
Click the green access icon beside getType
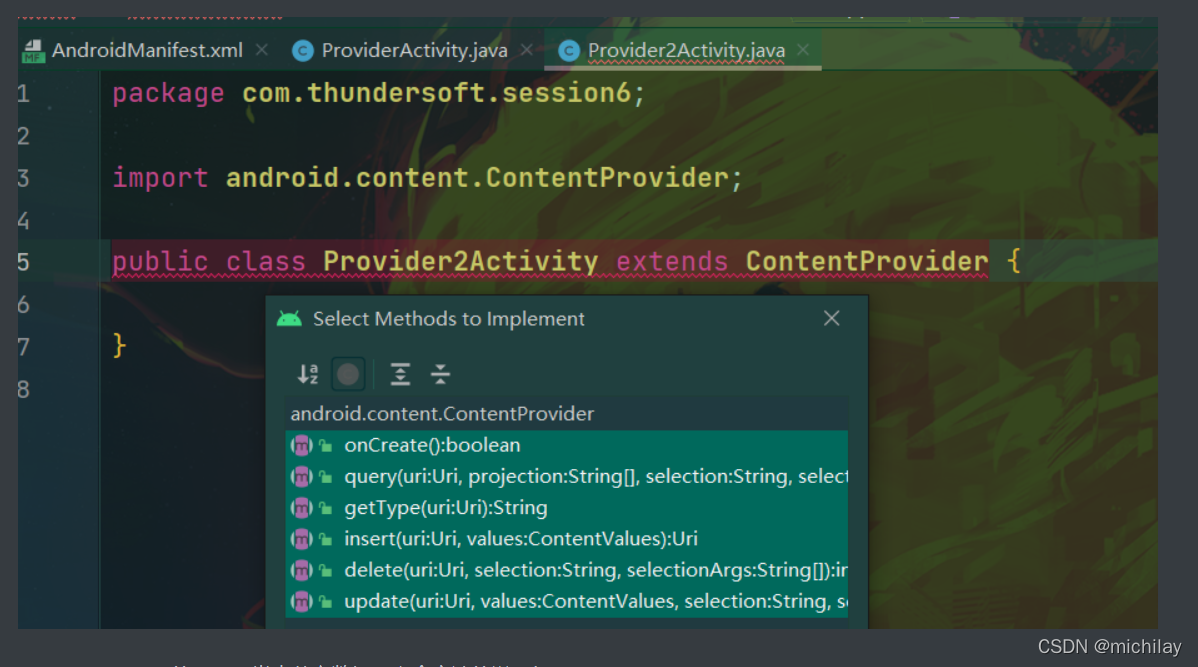coord(326,508)
